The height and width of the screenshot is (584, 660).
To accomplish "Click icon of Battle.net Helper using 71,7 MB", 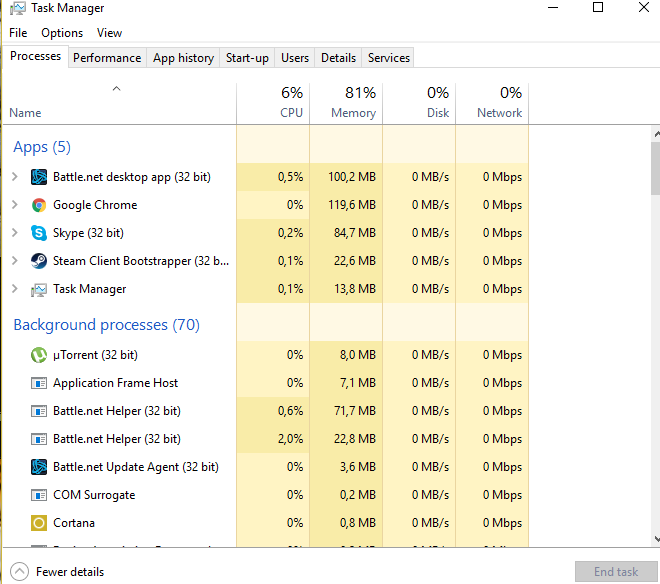I will (x=39, y=411).
